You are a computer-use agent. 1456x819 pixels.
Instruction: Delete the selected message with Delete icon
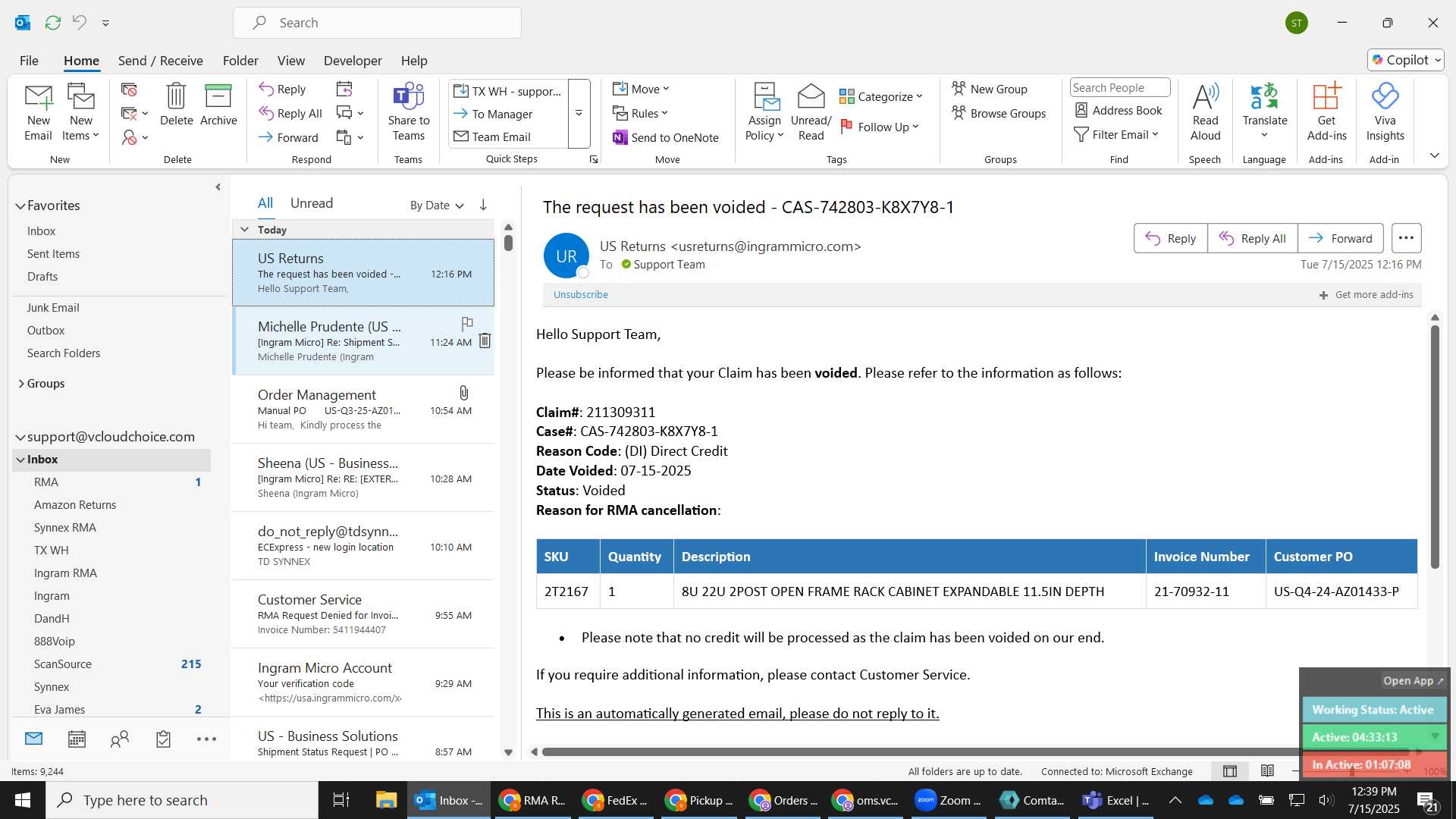176,105
